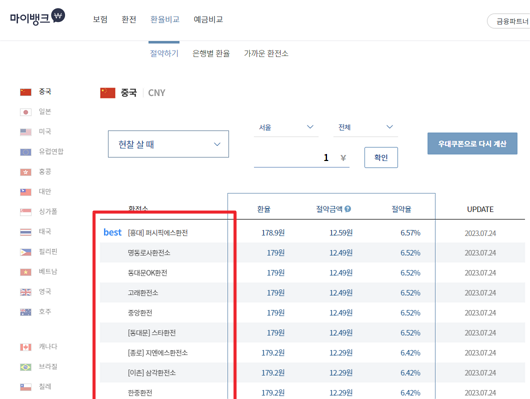Click the 환율 column header

click(264, 209)
